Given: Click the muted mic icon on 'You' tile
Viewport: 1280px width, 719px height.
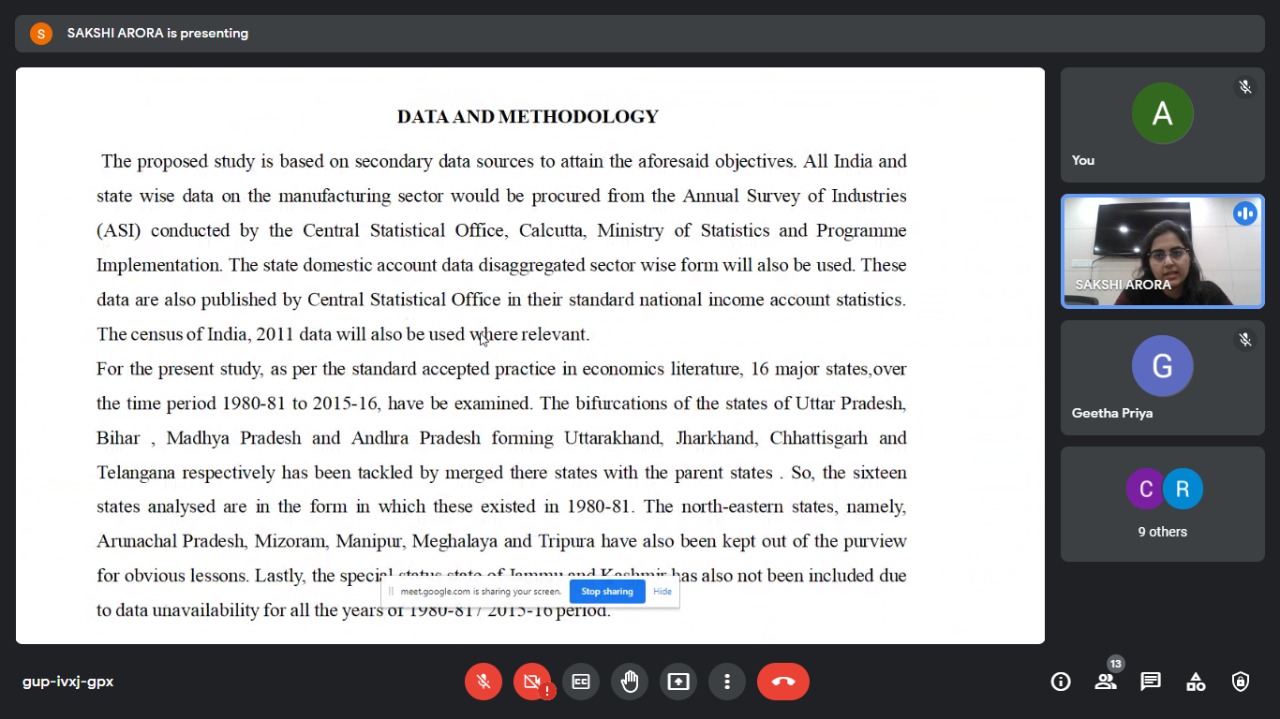Looking at the screenshot, I should tap(1245, 87).
